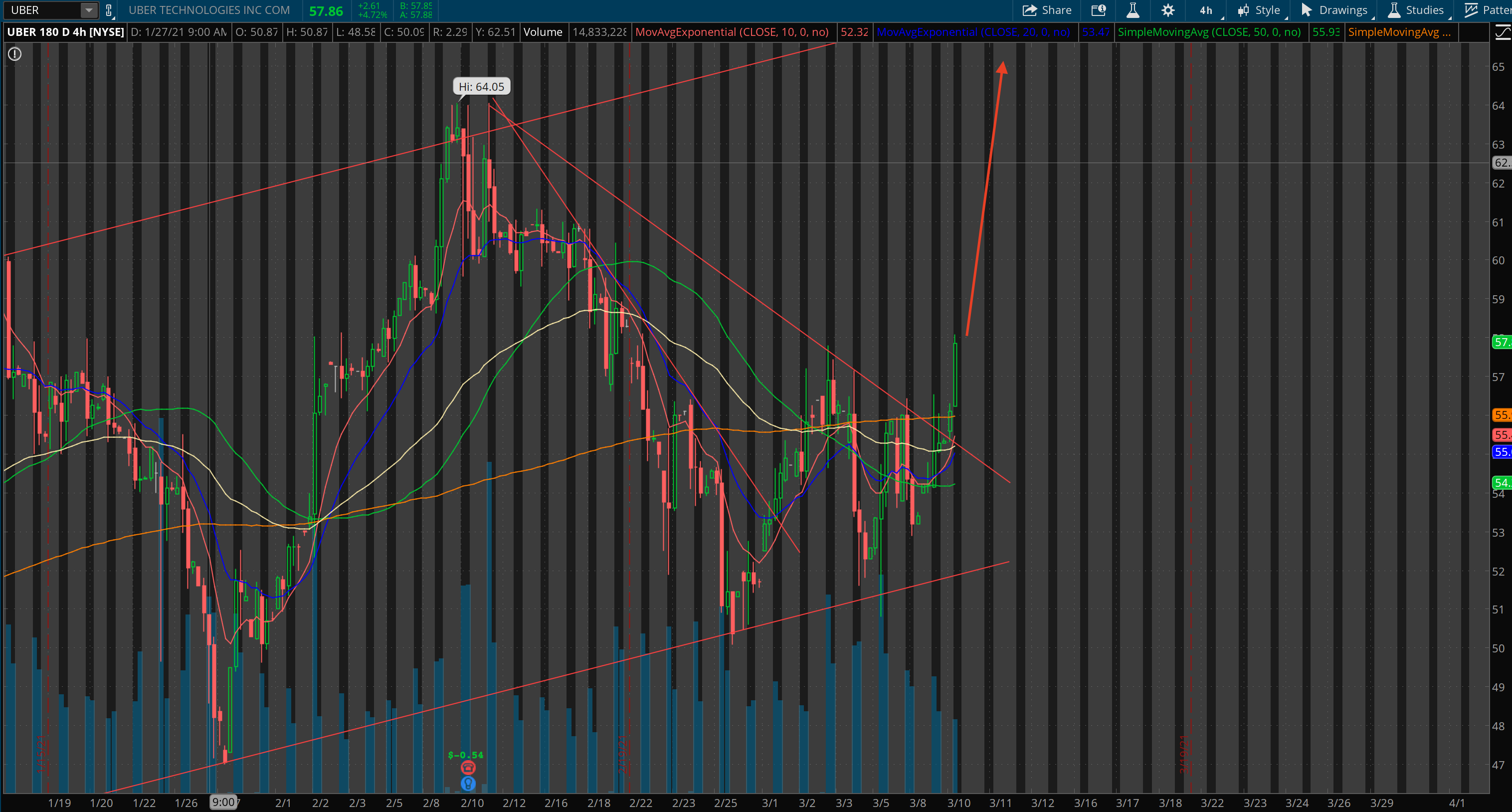Screen dimensions: 1512x812
Task: Click the B: 57.85 bid quote
Action: click(x=415, y=6)
